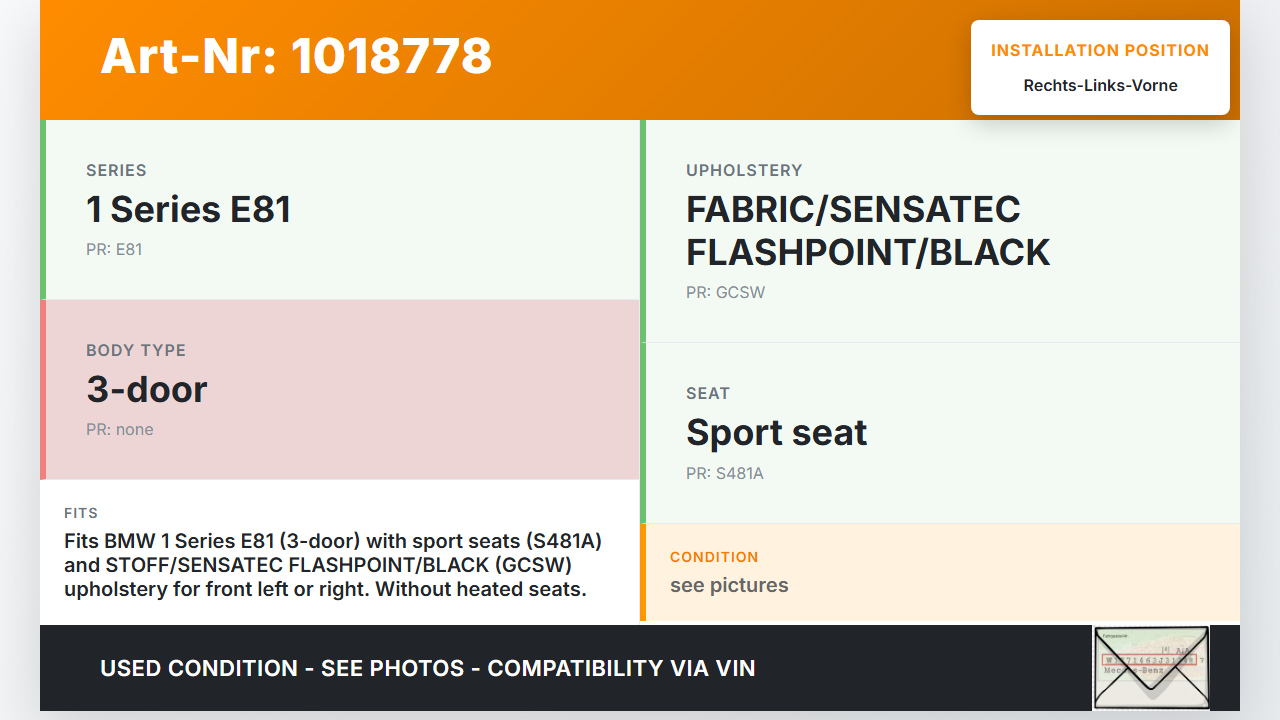Image resolution: width=1280 pixels, height=720 pixels.
Task: Click the Seat label
Action: [708, 393]
